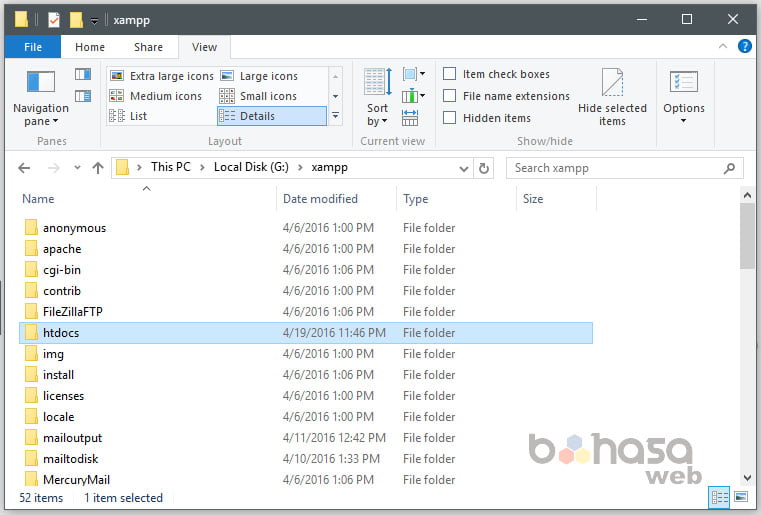Viewport: 761px width, 515px height.
Task: Switch to details view status bar icon
Action: point(720,498)
